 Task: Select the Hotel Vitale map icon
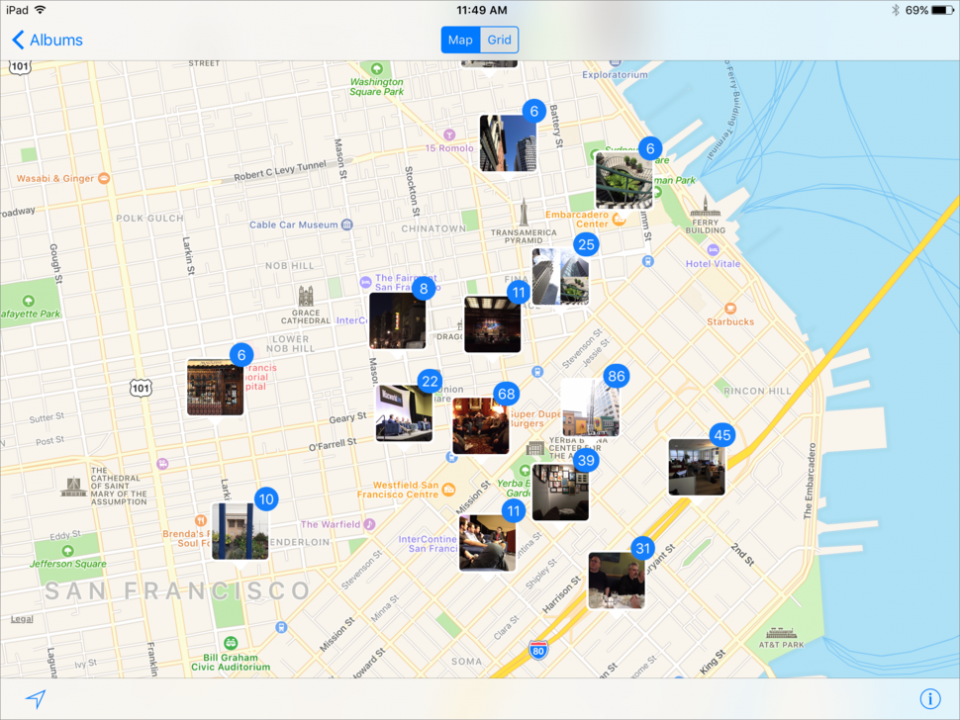click(x=712, y=249)
